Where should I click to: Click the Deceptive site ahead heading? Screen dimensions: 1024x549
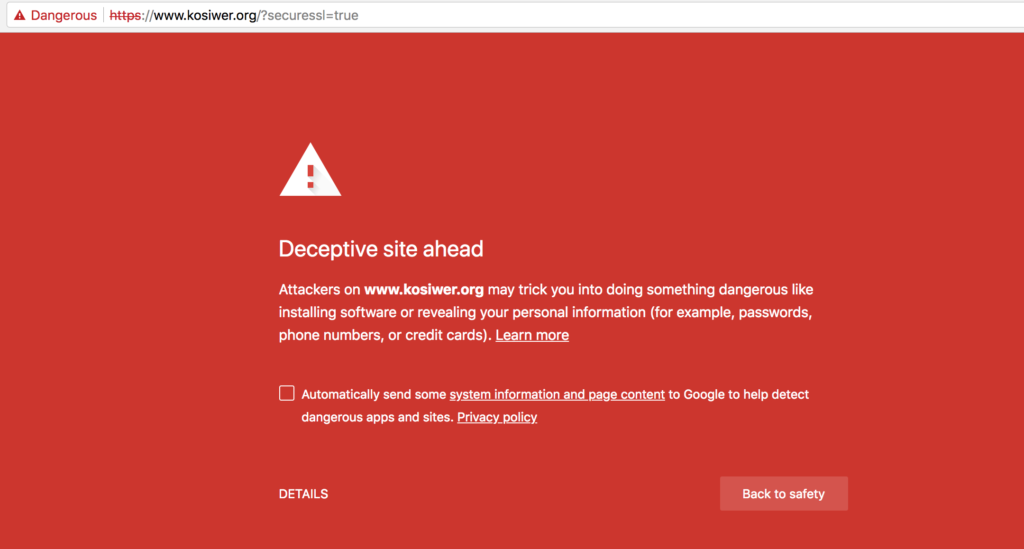(381, 249)
